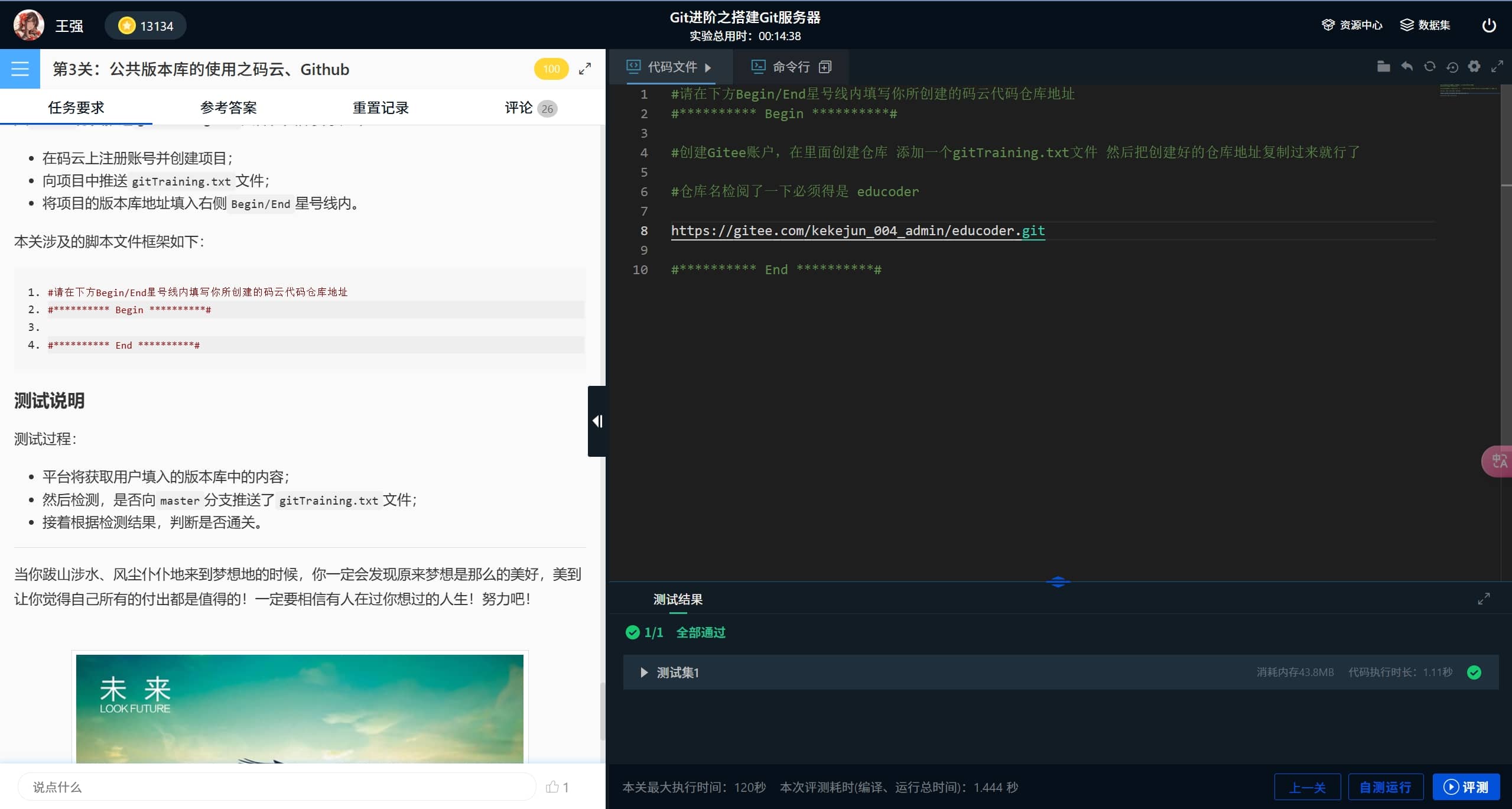Image resolution: width=1512 pixels, height=809 pixels.
Task: Click the 测试说明 heading
Action: (49, 401)
